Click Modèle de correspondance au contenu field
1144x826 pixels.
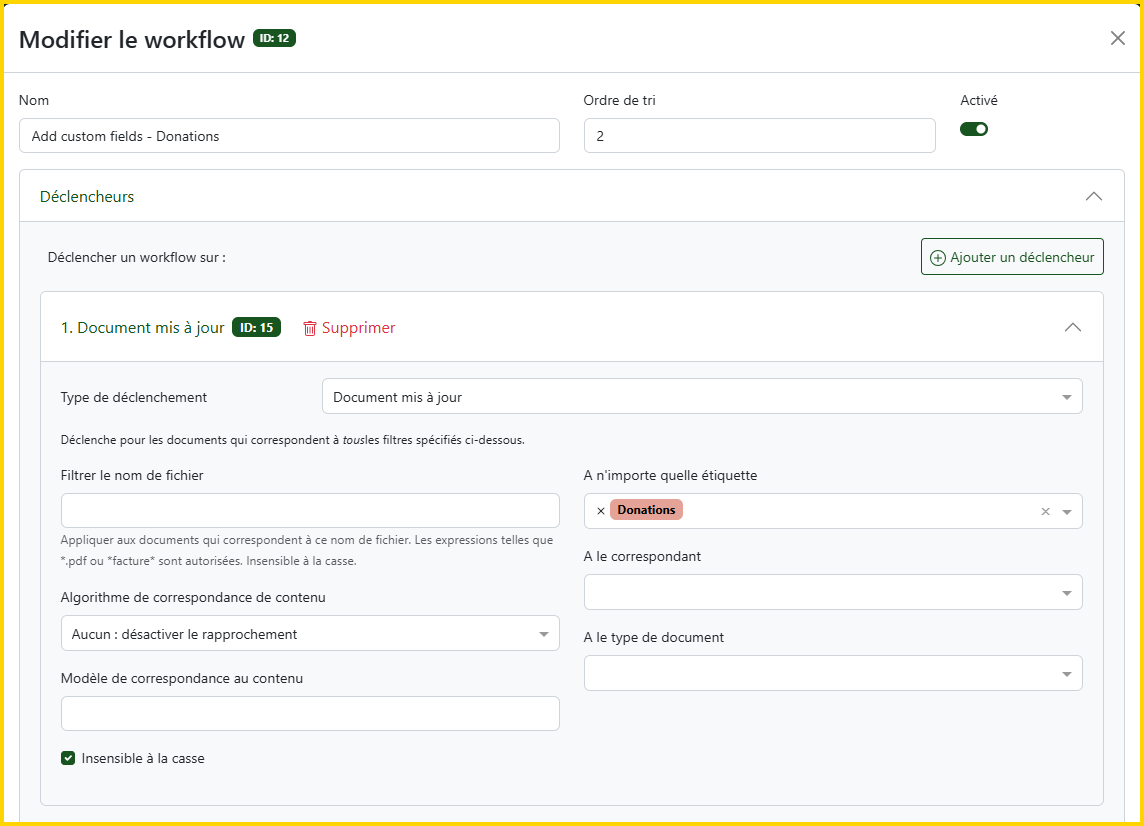tap(309, 714)
